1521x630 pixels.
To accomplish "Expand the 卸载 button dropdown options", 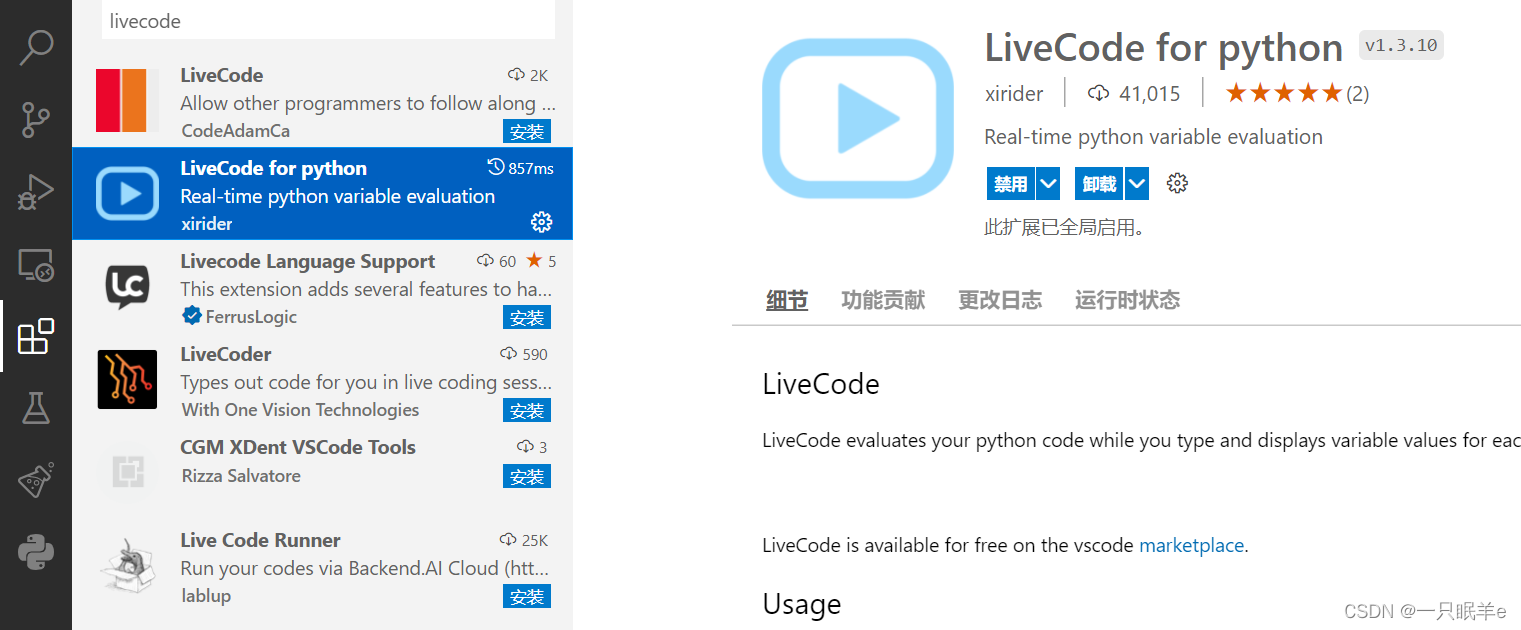I will coord(1136,183).
